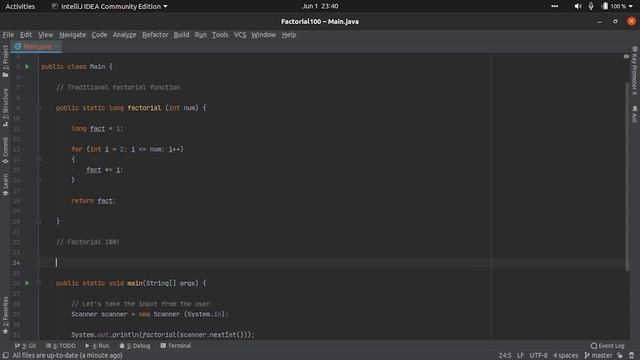Select the Main.java editor tab

36,46
